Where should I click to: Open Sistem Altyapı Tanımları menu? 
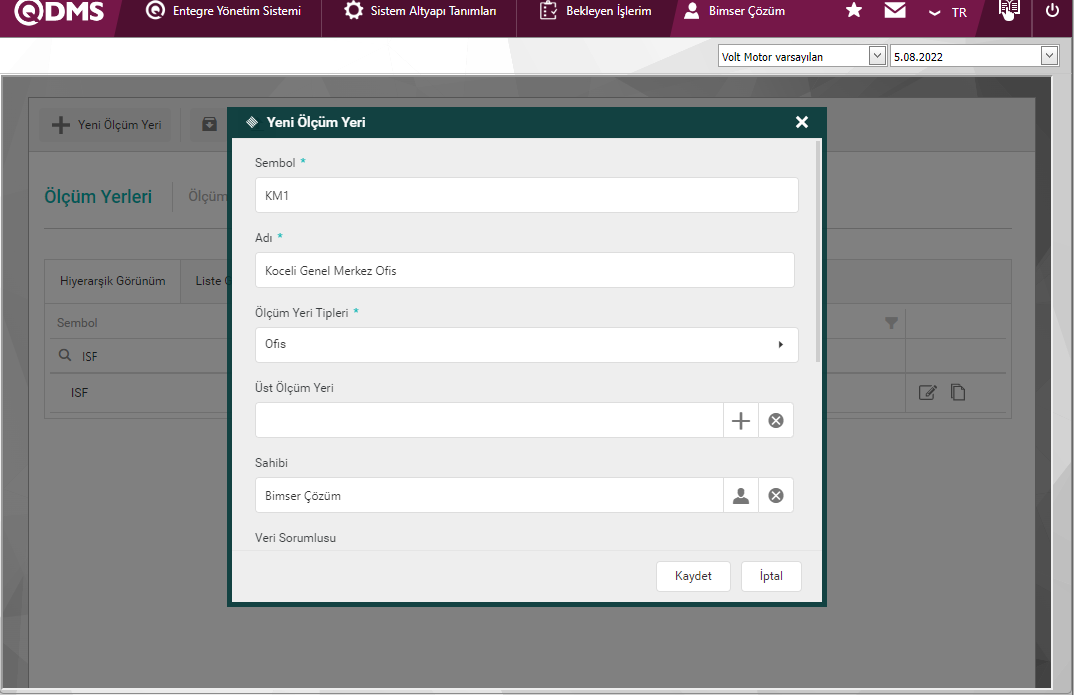[420, 11]
